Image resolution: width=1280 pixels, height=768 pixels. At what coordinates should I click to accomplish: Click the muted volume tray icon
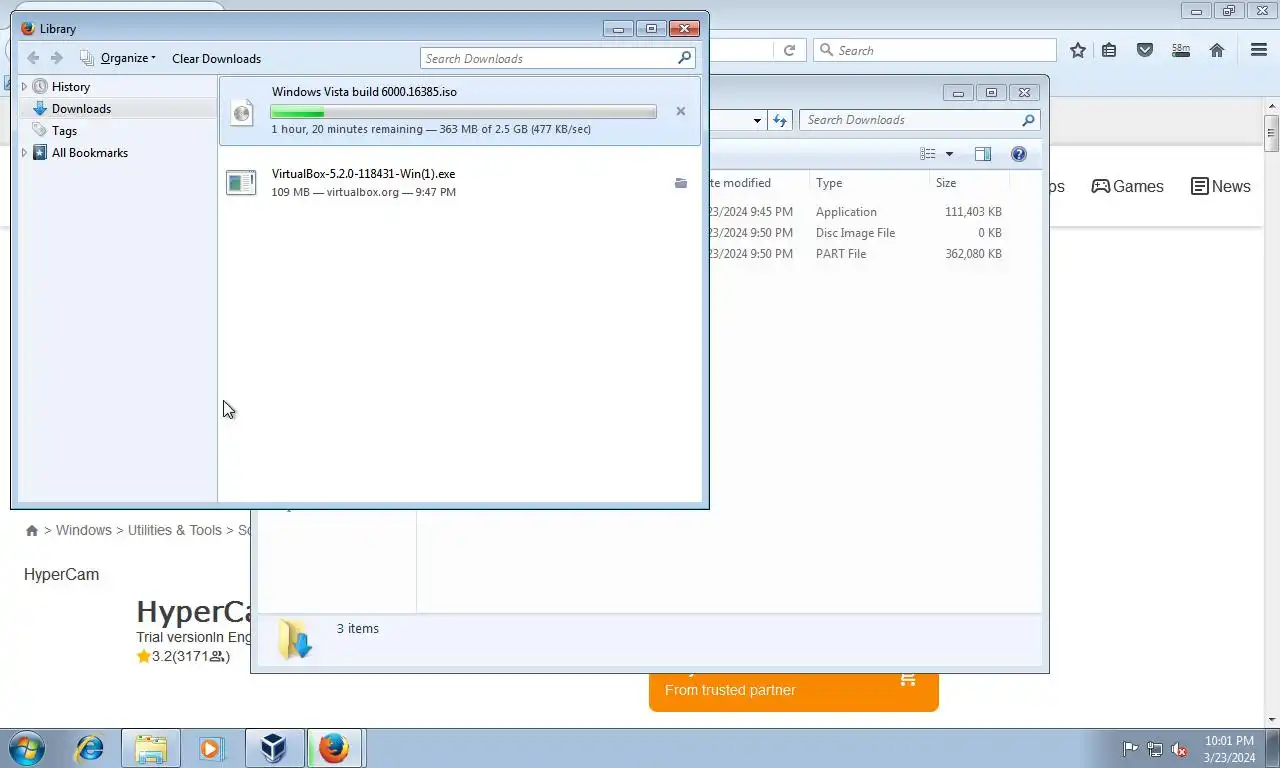click(1179, 749)
